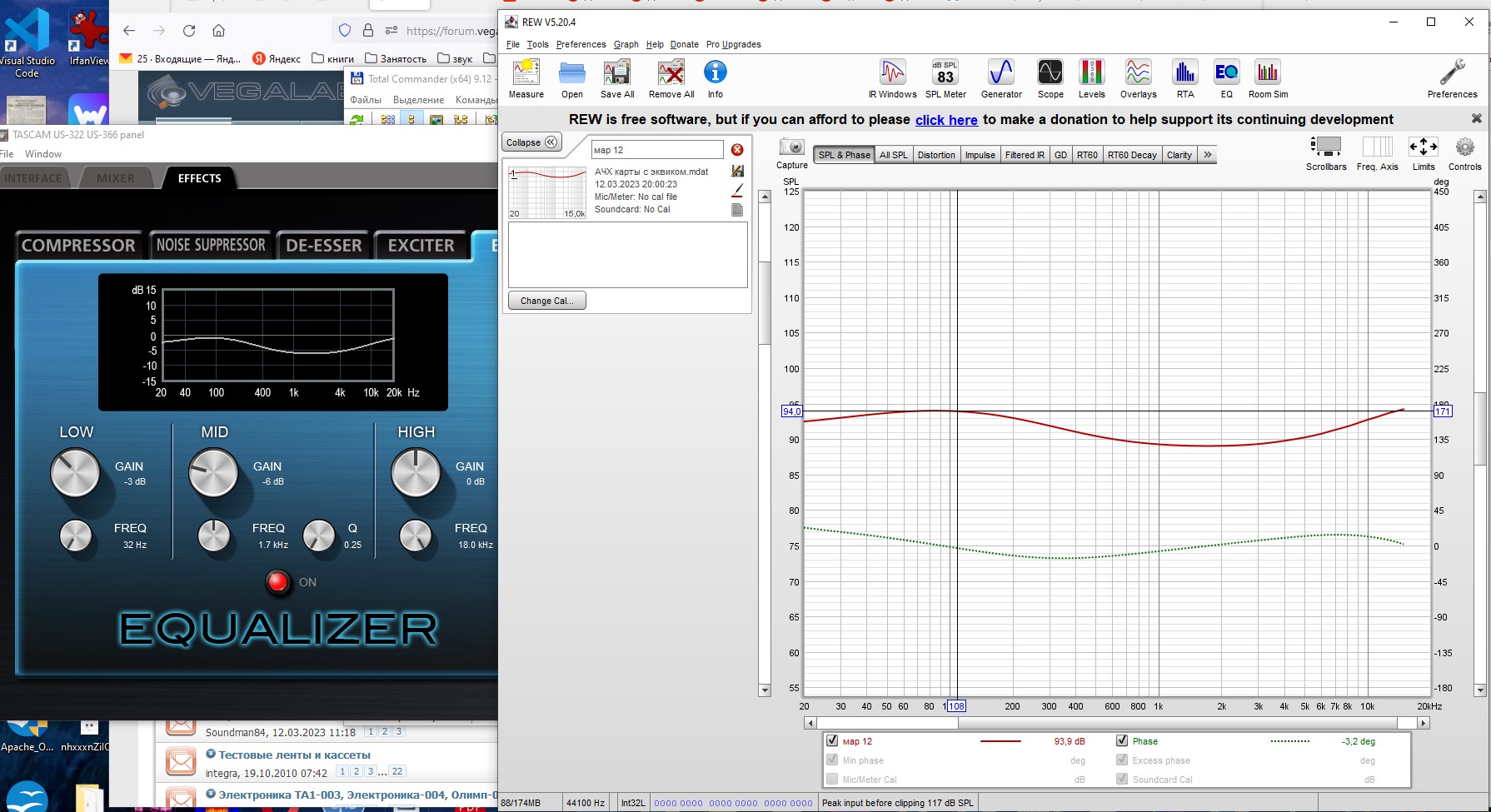
Task: Open forum thread Тестовые ленты и кассеты
Action: tap(294, 755)
